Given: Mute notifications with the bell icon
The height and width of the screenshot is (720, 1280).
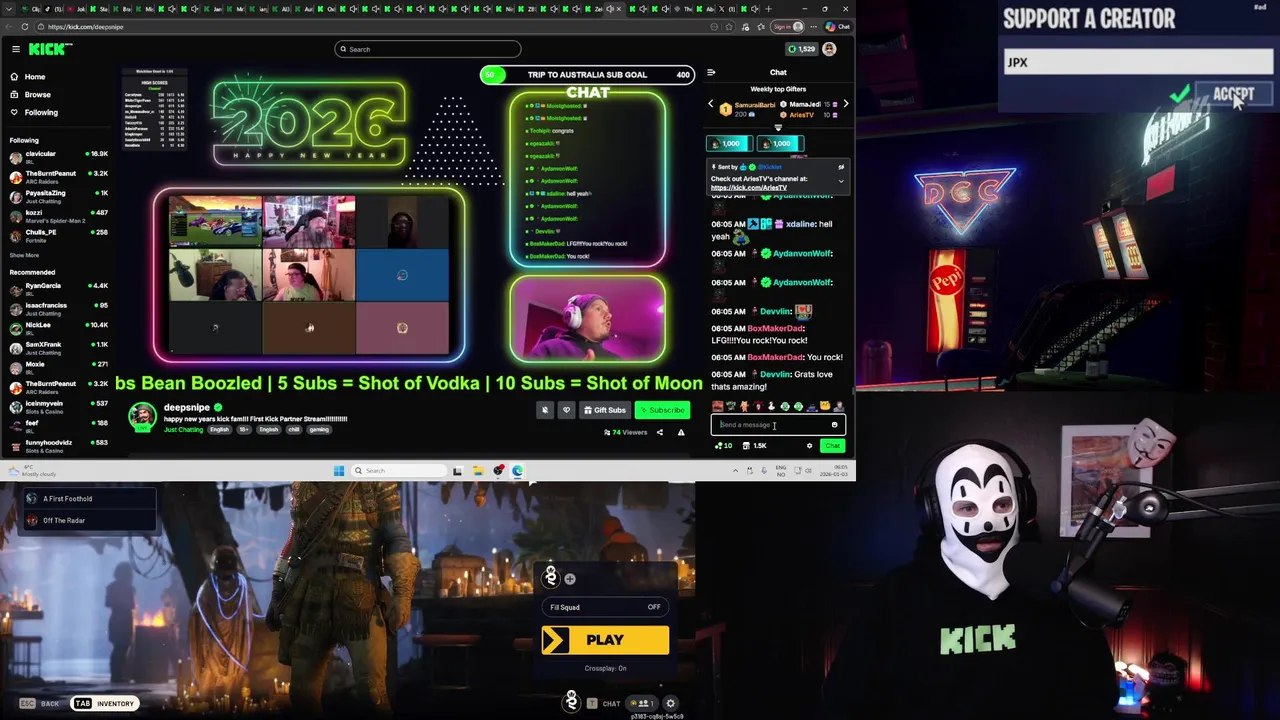Looking at the screenshot, I should (545, 410).
